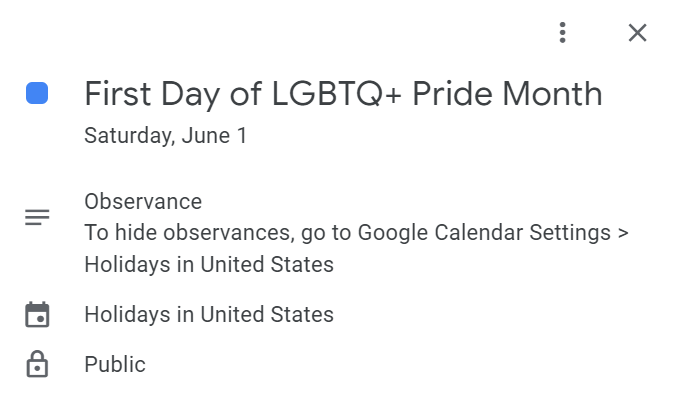Viewport: 676px width, 404px height.
Task: Click "Pride Month" in the event title
Action: [x=507, y=94]
